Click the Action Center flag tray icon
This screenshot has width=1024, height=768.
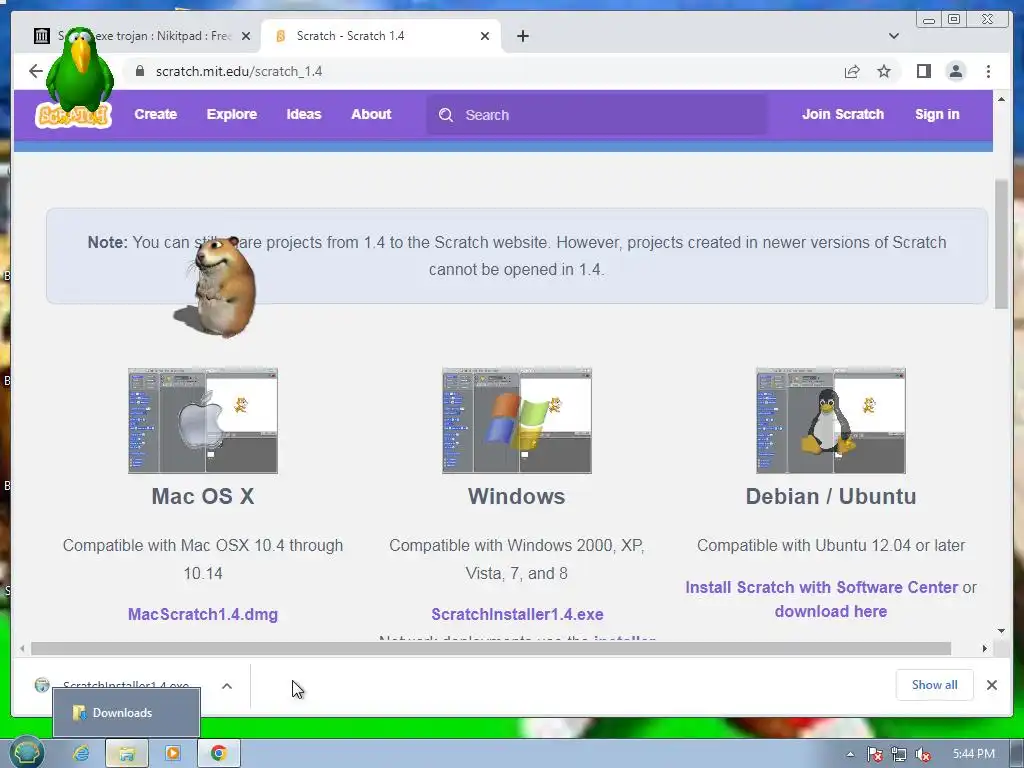pyautogui.click(x=874, y=754)
